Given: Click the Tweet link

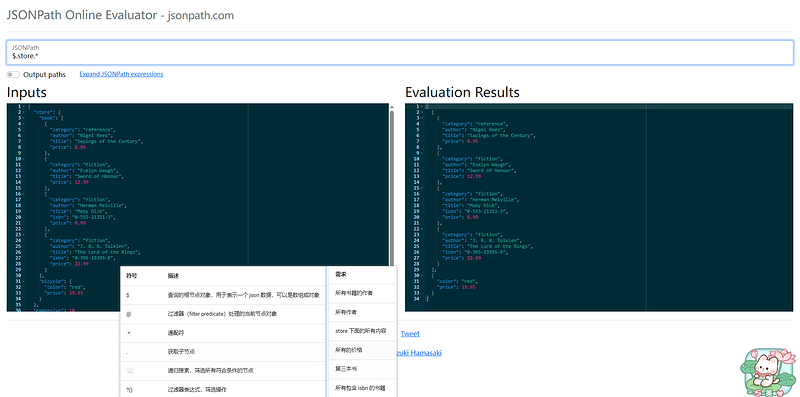Looking at the screenshot, I should pos(410,334).
